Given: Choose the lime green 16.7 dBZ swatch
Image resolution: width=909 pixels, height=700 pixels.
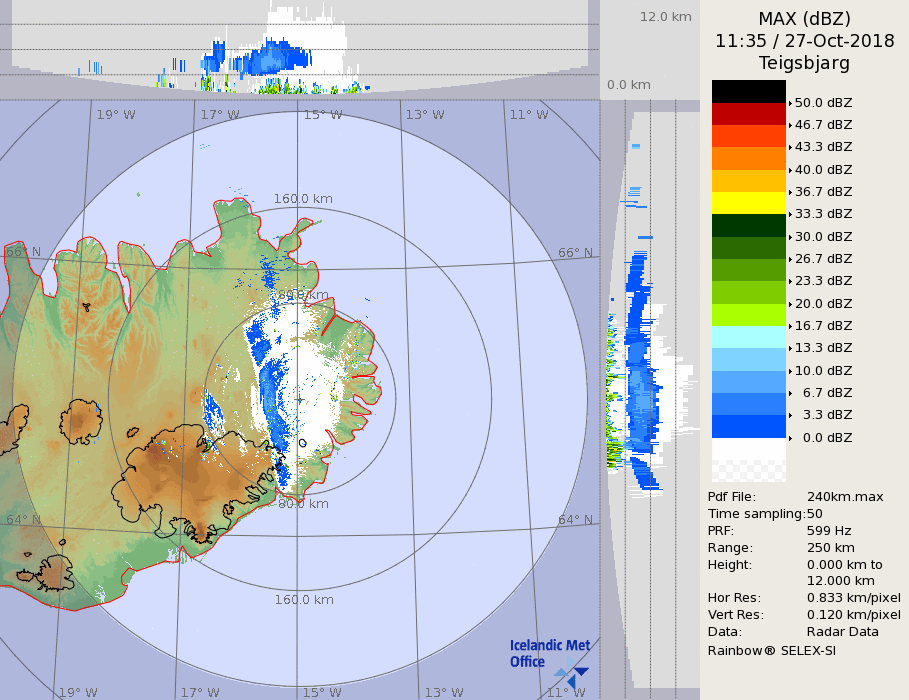Looking at the screenshot, I should pyautogui.click(x=748, y=314).
